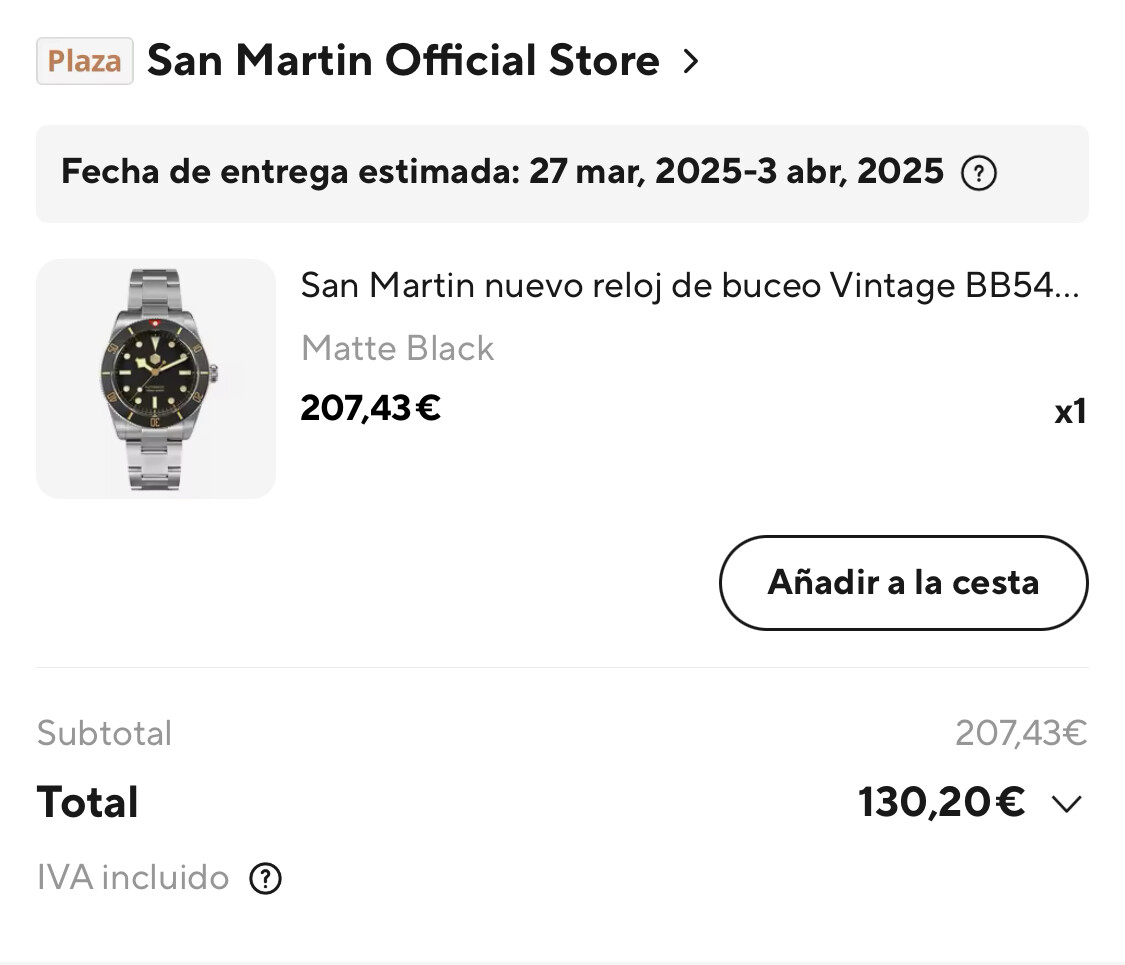1125x965 pixels.
Task: Open the delivery date help icon
Action: (x=978, y=174)
